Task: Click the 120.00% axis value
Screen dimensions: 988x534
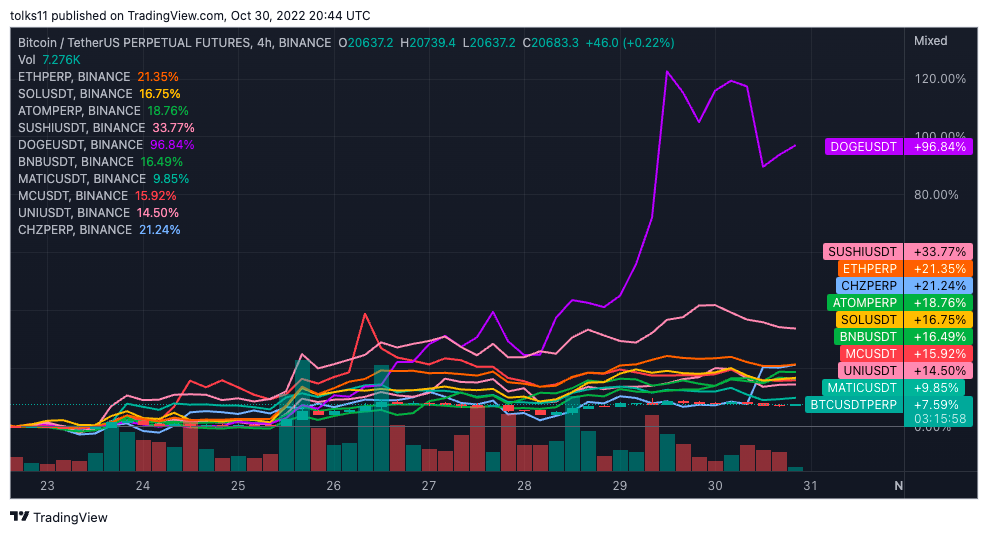Action: 940,79
